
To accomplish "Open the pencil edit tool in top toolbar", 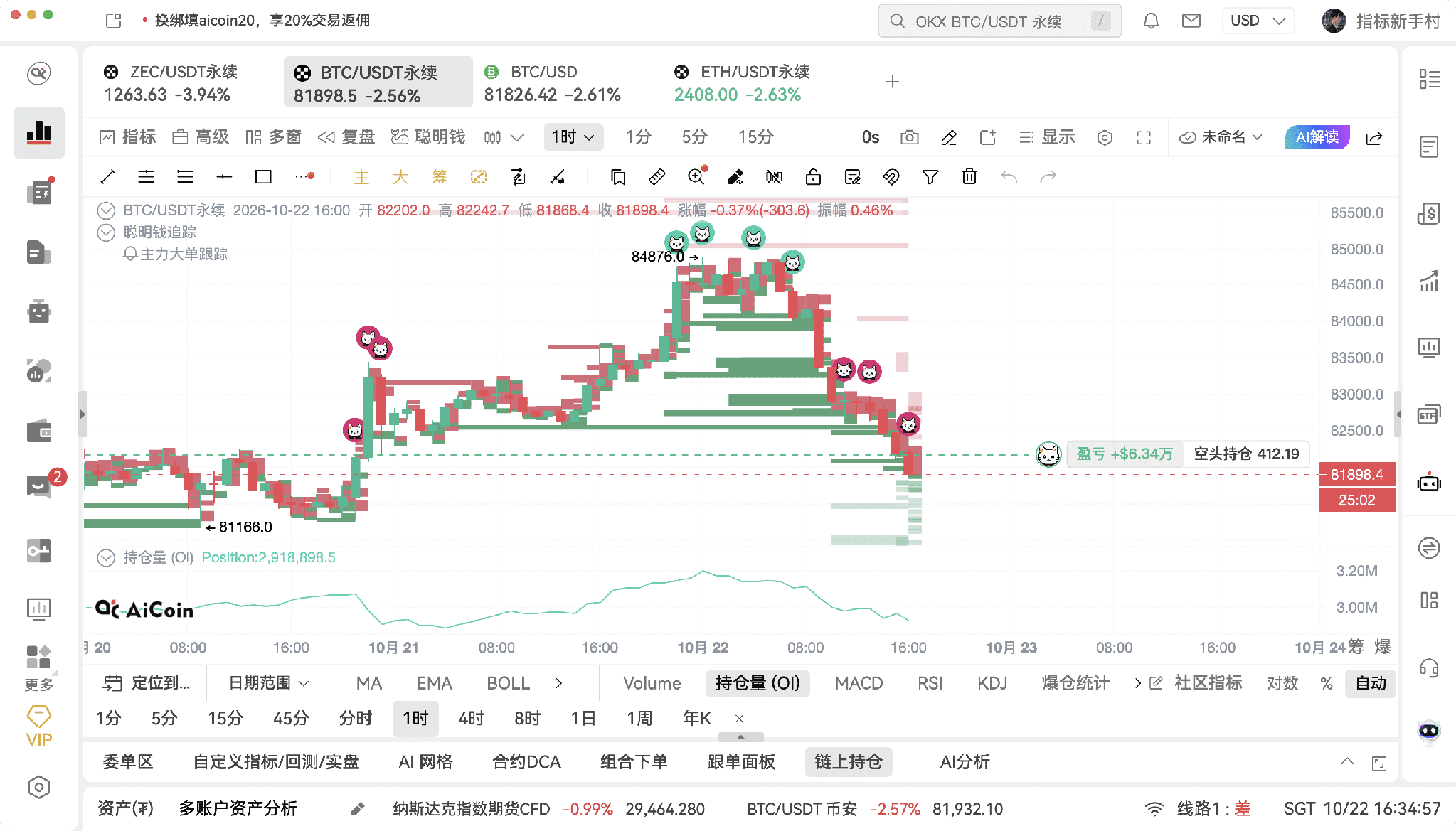I will click(x=949, y=137).
